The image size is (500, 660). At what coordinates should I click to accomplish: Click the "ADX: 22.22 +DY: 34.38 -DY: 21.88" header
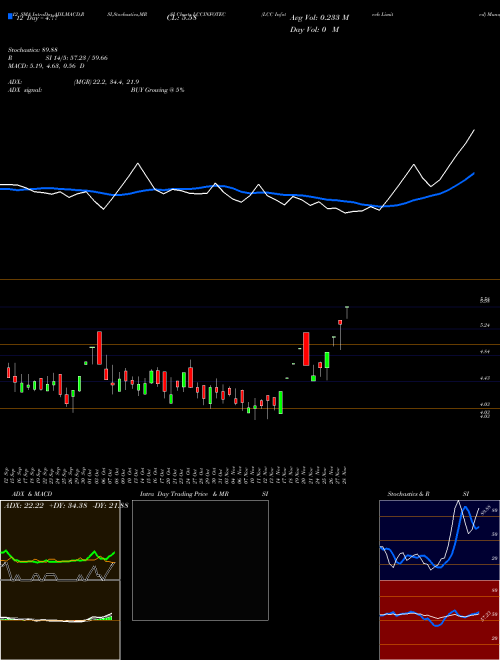66,506
